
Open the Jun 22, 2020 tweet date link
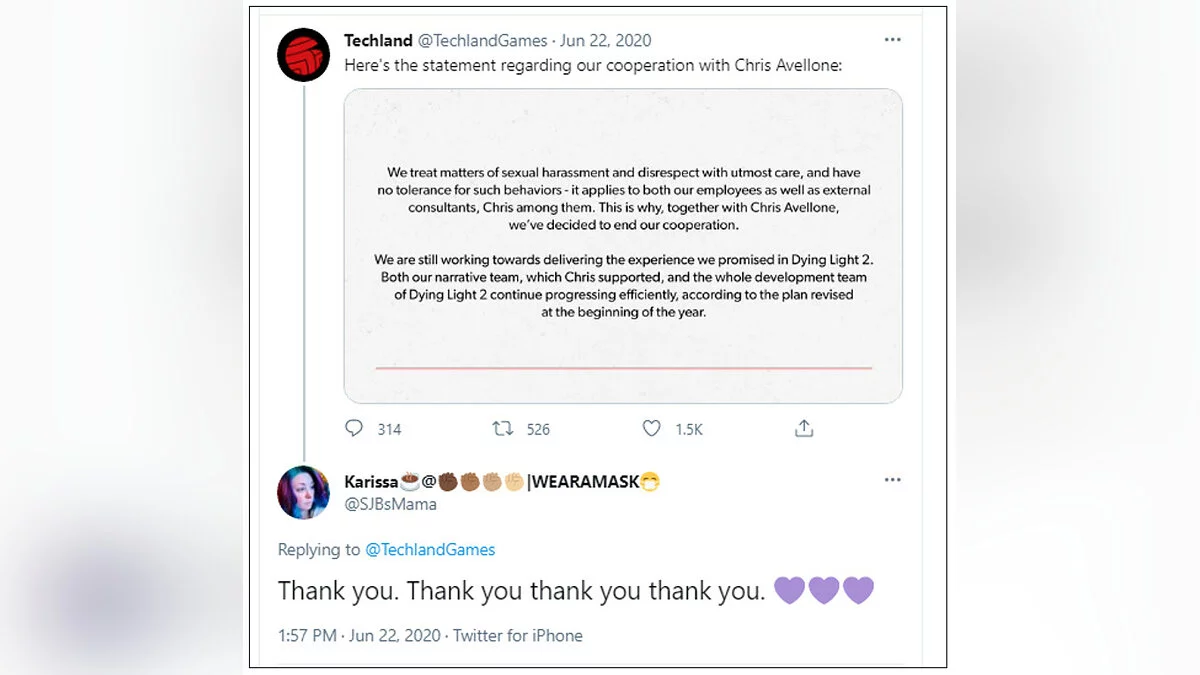[x=605, y=41]
